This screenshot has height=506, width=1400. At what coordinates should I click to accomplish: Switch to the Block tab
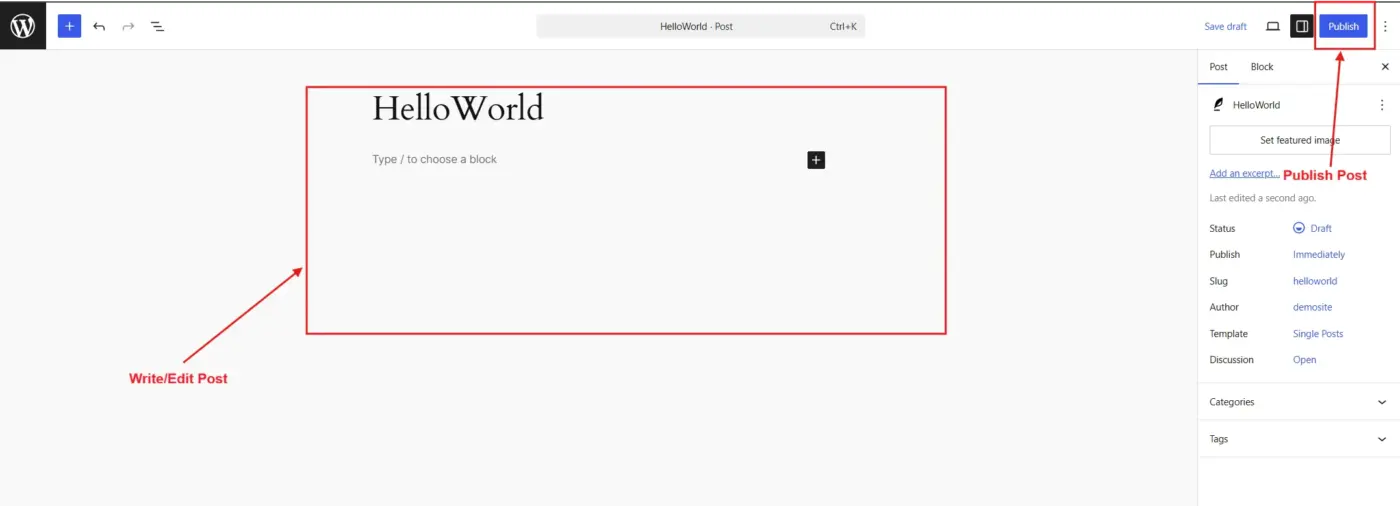[x=1262, y=67]
